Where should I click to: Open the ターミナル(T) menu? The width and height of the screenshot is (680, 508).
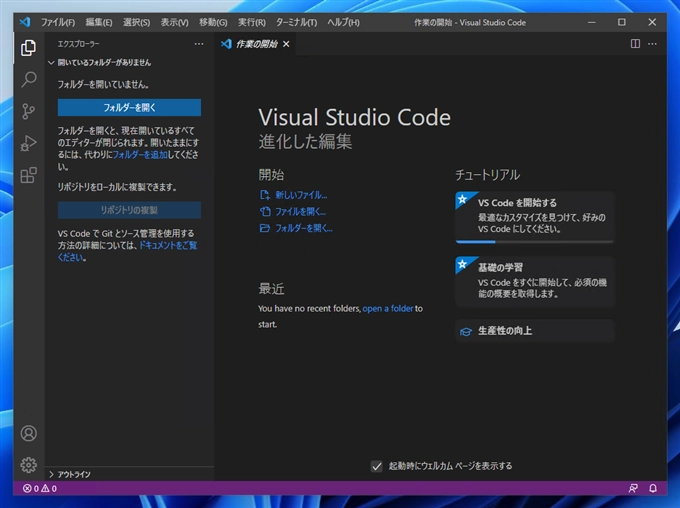[x=298, y=22]
